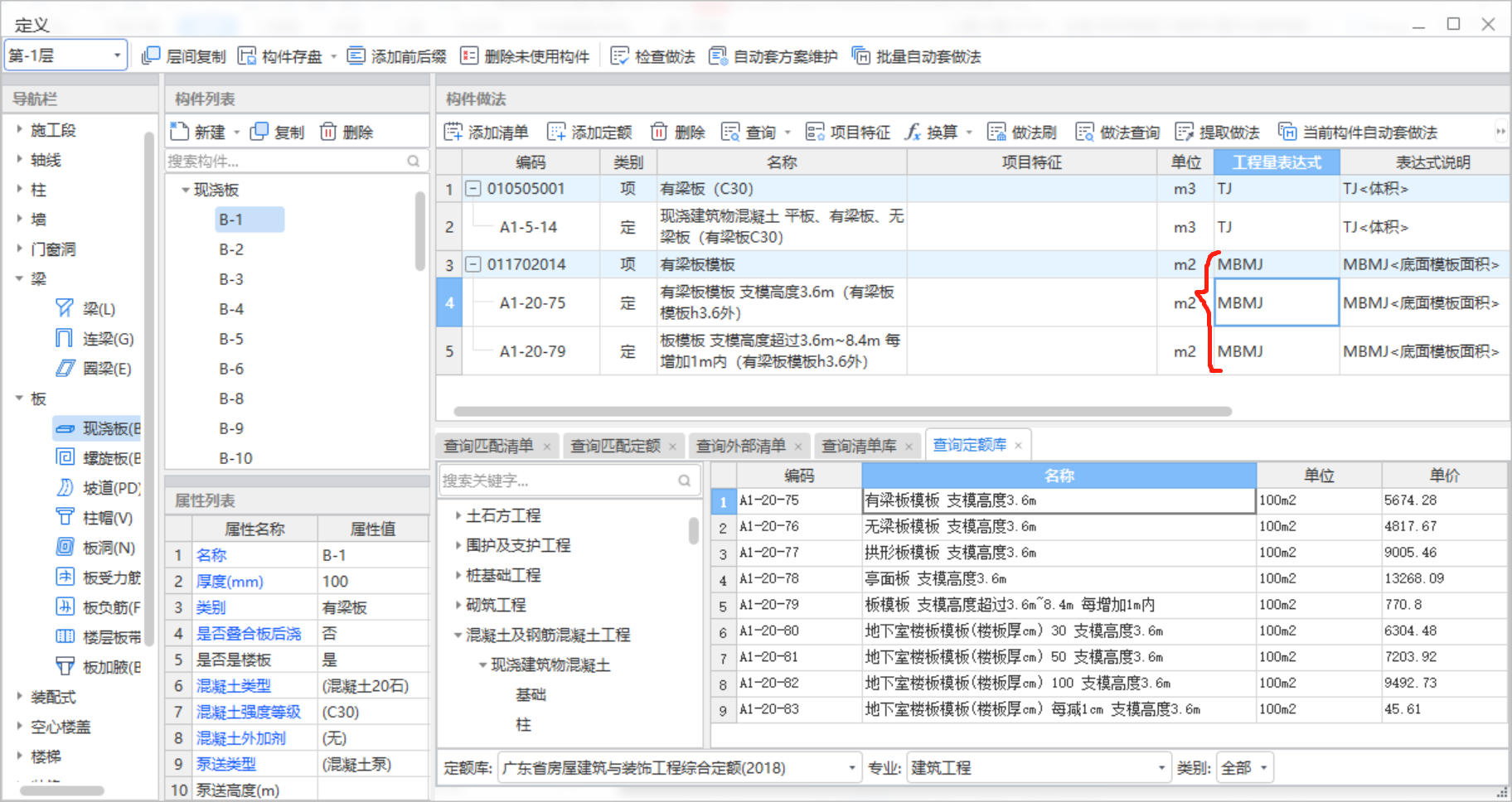
Task: Click 查询 in the 构件做法 toolbar
Action: [x=749, y=132]
